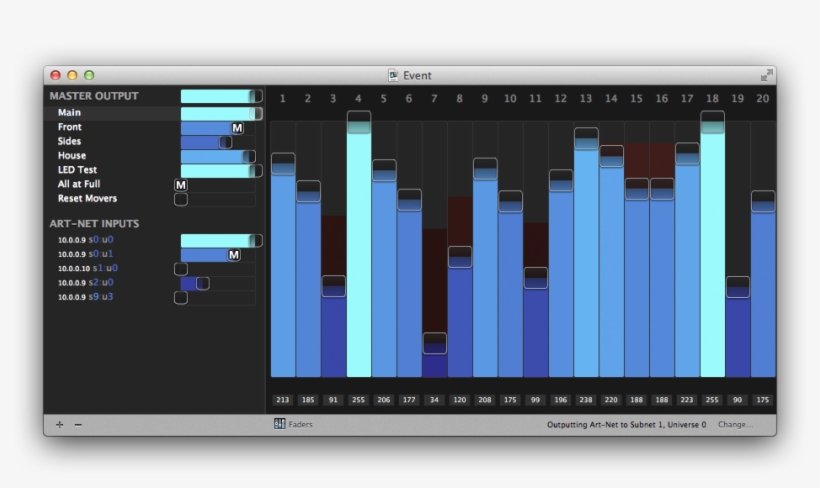This screenshot has height=488, width=820.
Task: Click the minus icon to remove an item
Action: [78, 425]
